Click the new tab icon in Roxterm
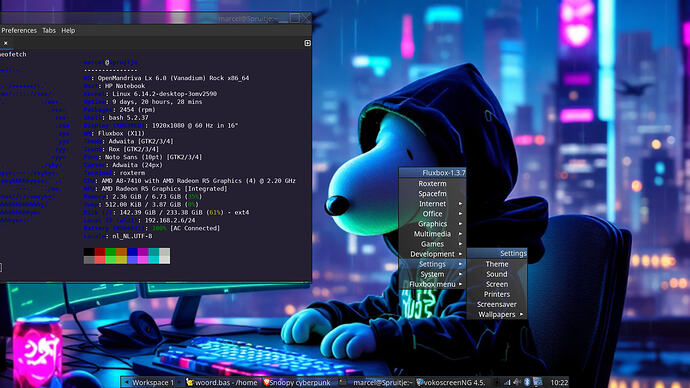 click(307, 43)
